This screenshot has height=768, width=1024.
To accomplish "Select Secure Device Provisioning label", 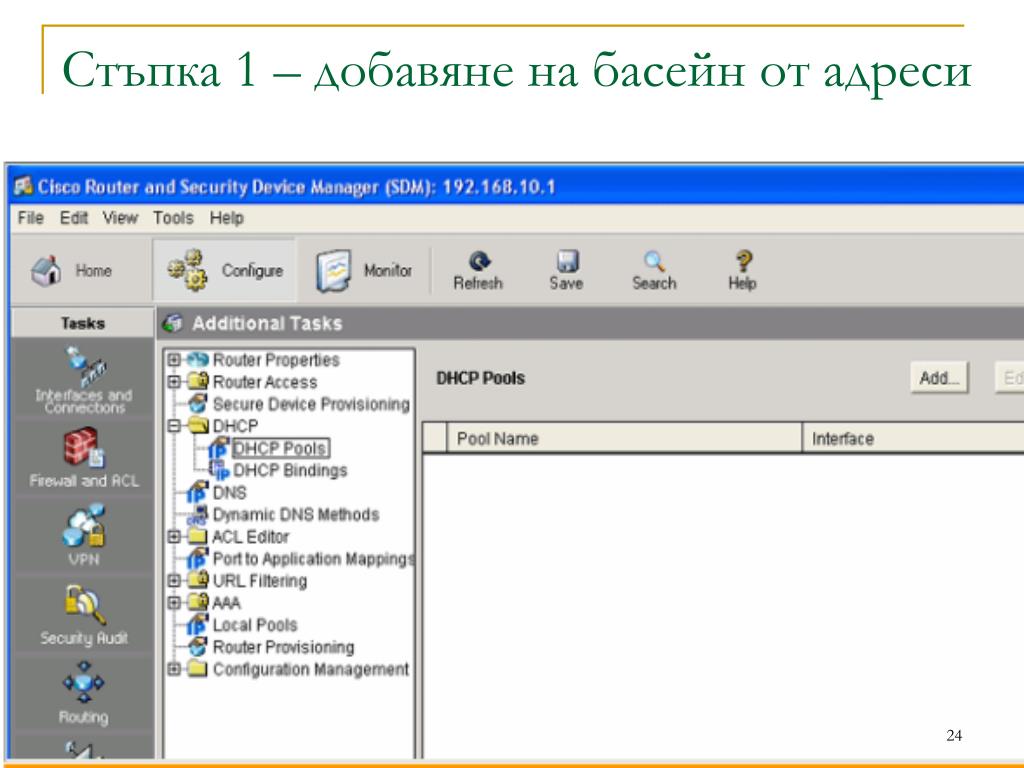I will pyautogui.click(x=311, y=404).
